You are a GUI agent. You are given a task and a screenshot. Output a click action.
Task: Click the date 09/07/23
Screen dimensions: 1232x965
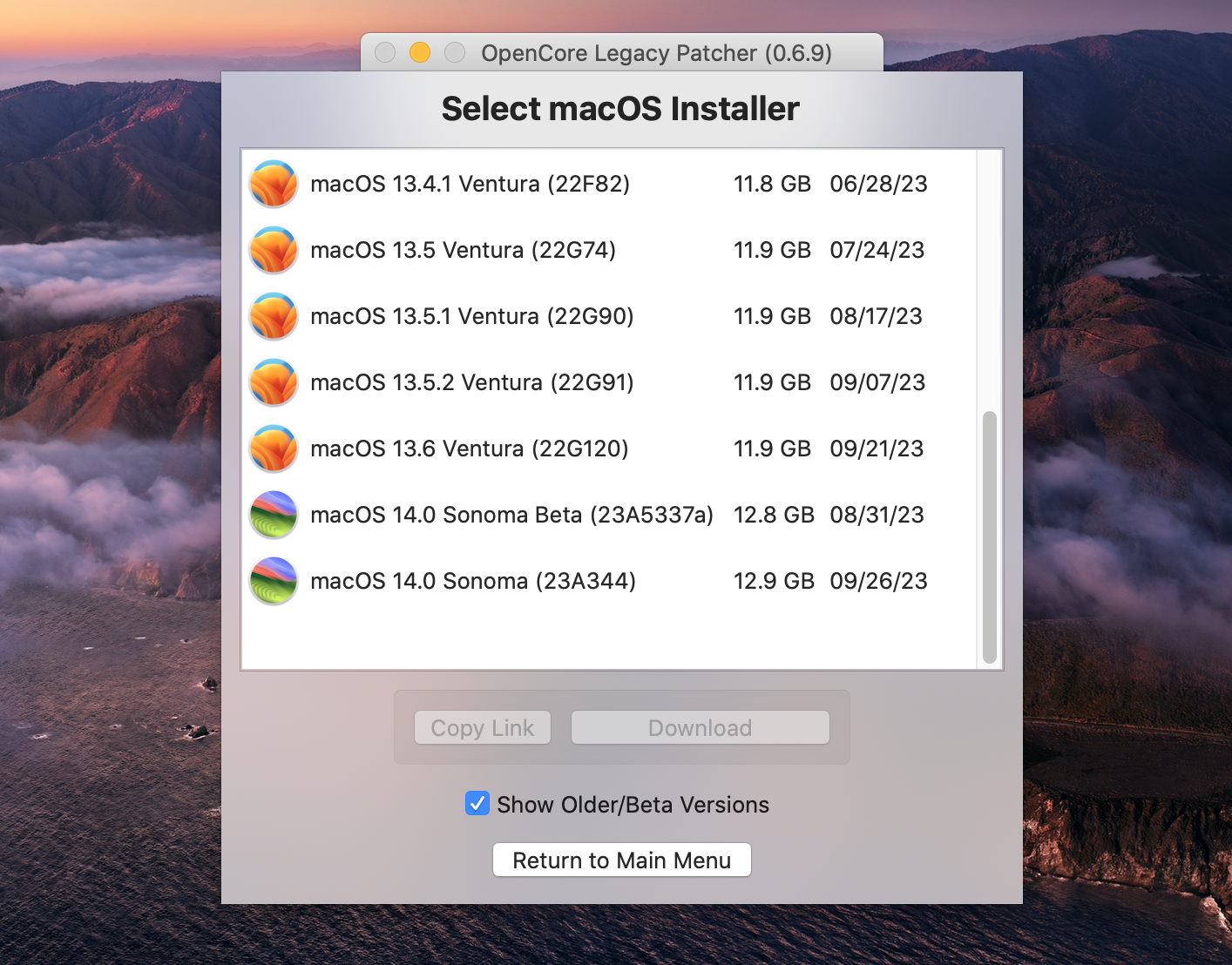[877, 382]
